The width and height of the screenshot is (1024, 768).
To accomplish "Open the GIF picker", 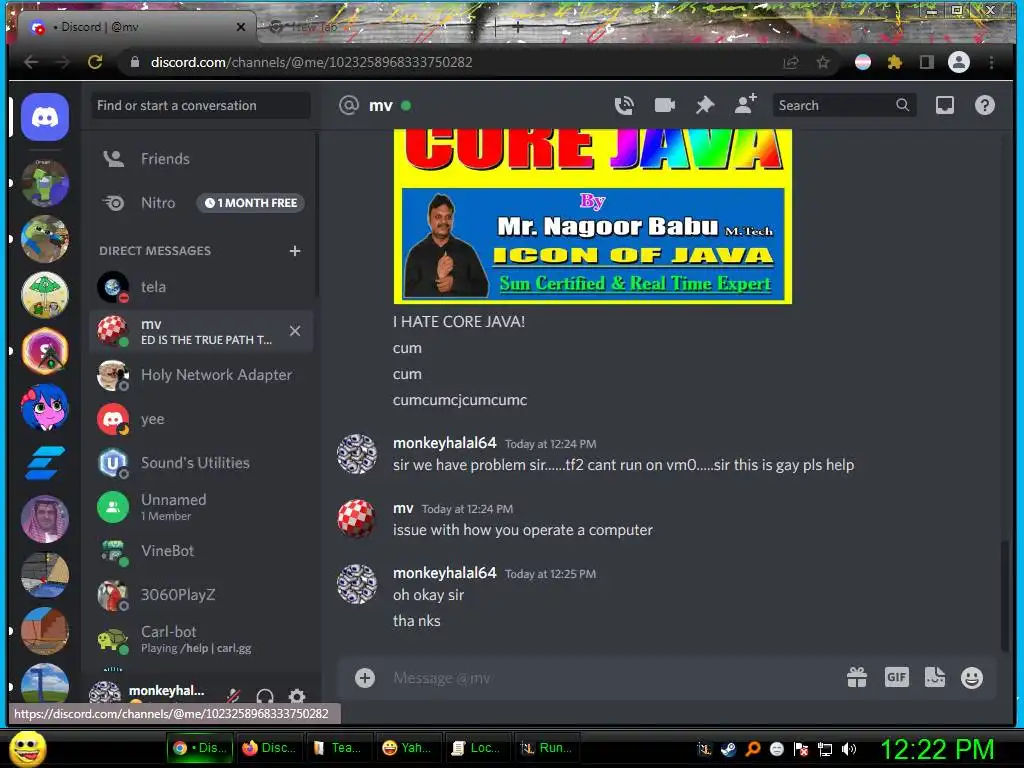I will tap(896, 678).
